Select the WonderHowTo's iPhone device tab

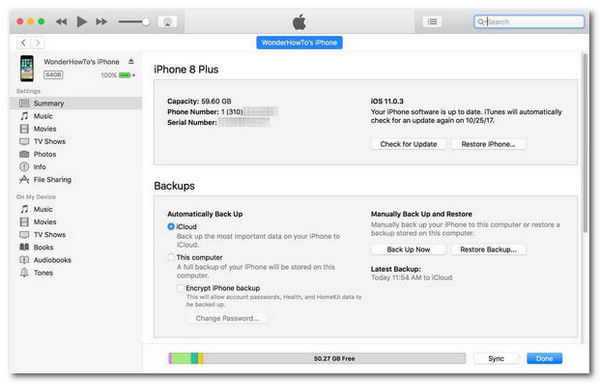click(299, 43)
